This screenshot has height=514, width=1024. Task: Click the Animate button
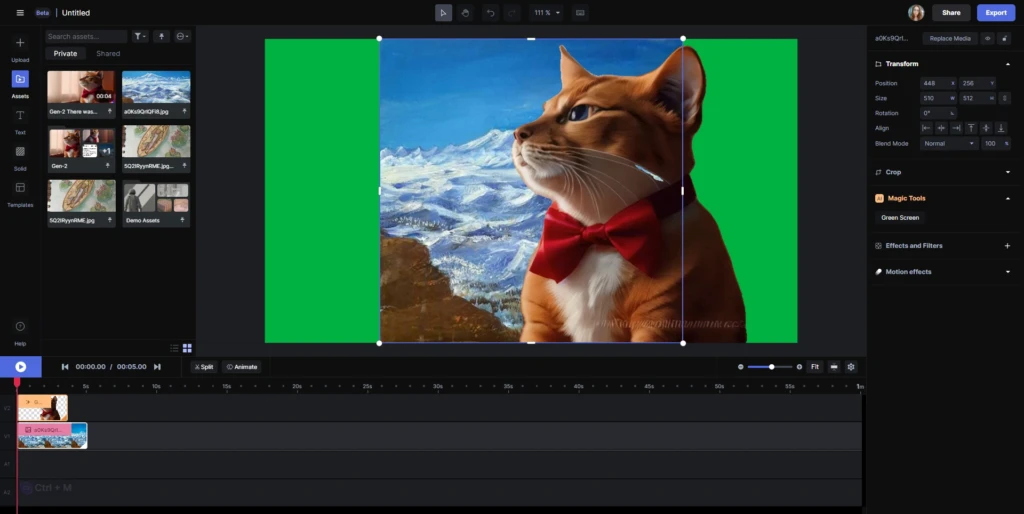point(242,367)
